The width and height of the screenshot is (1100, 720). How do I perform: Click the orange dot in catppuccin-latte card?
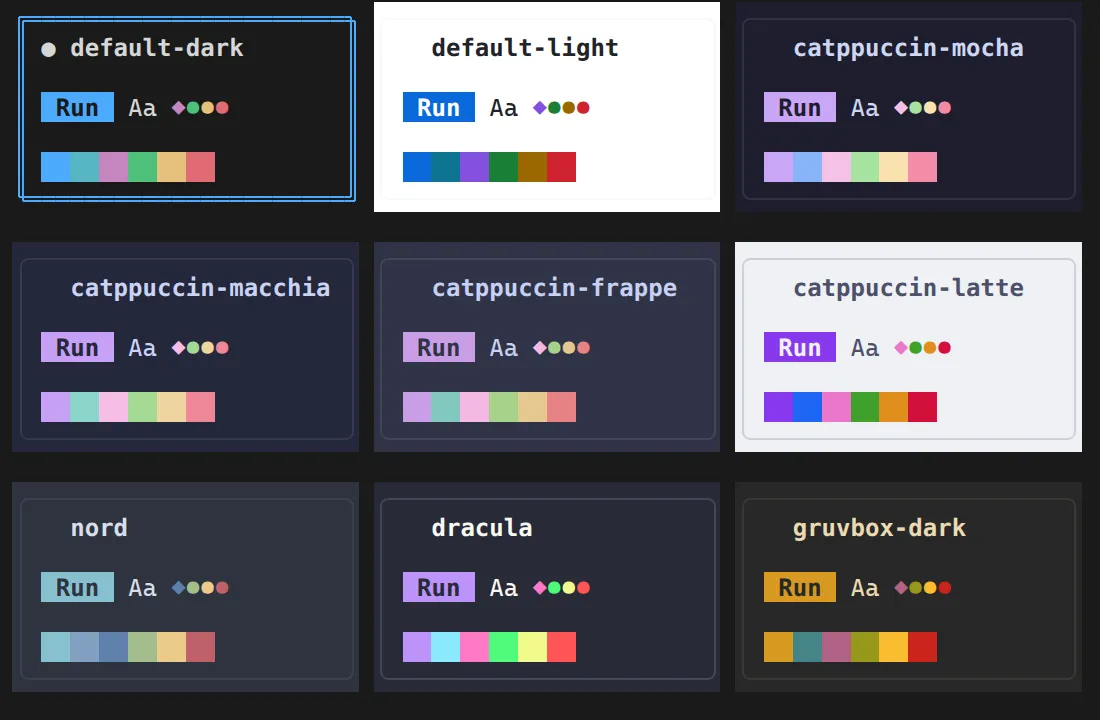coord(930,347)
